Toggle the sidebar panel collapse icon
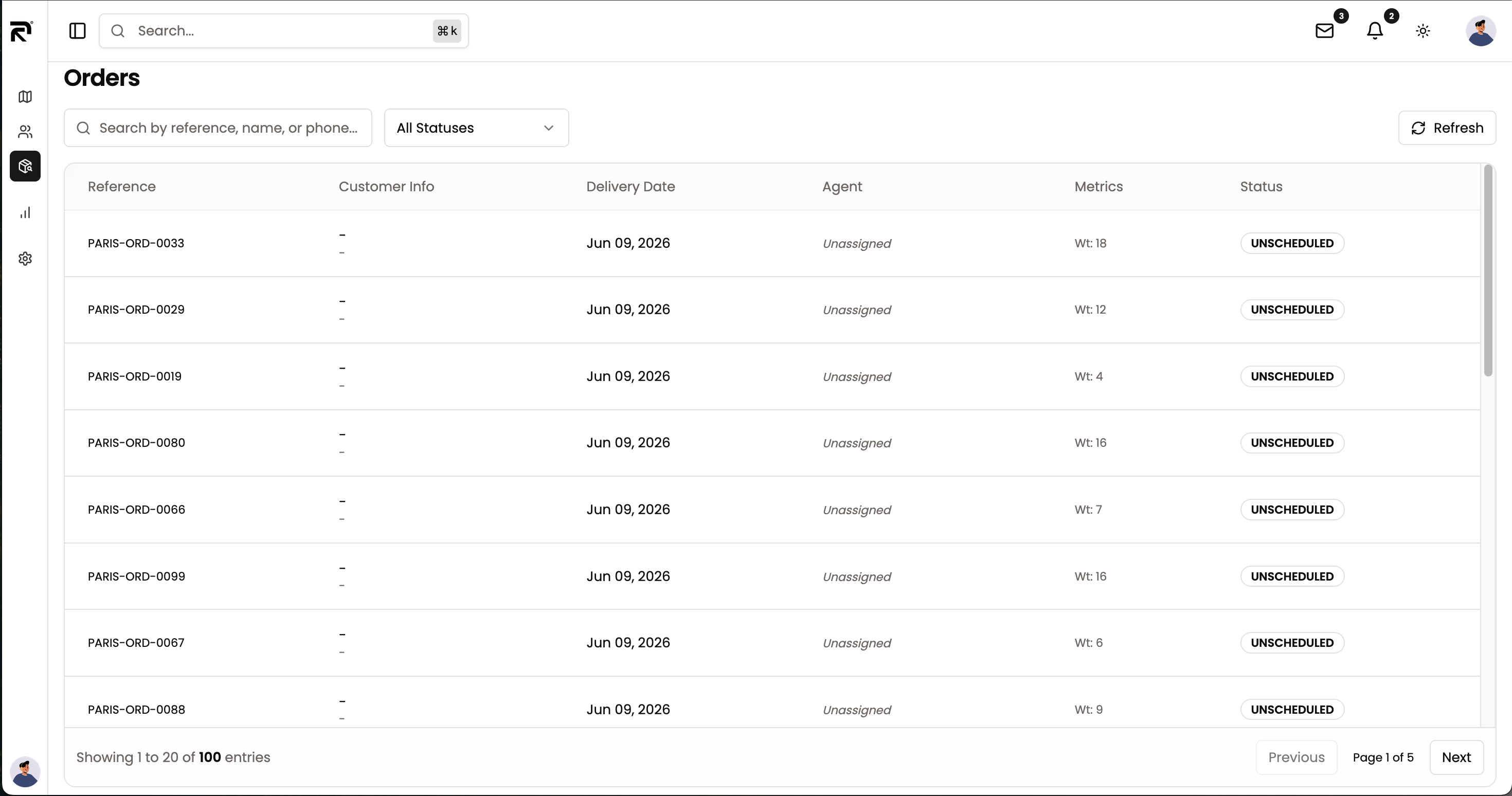This screenshot has height=796, width=1512. click(x=78, y=30)
